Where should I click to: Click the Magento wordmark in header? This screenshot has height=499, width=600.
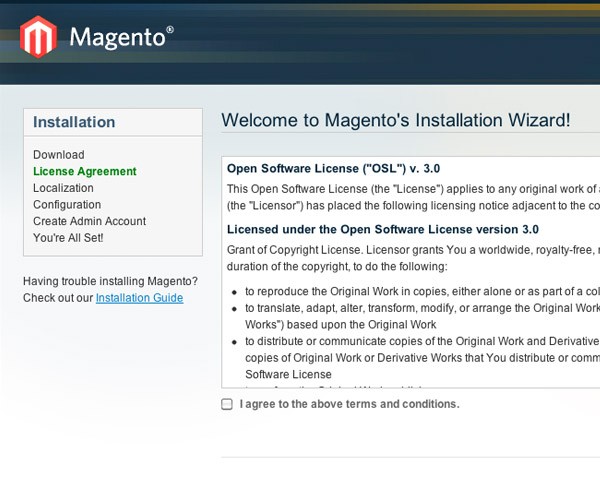pos(121,38)
